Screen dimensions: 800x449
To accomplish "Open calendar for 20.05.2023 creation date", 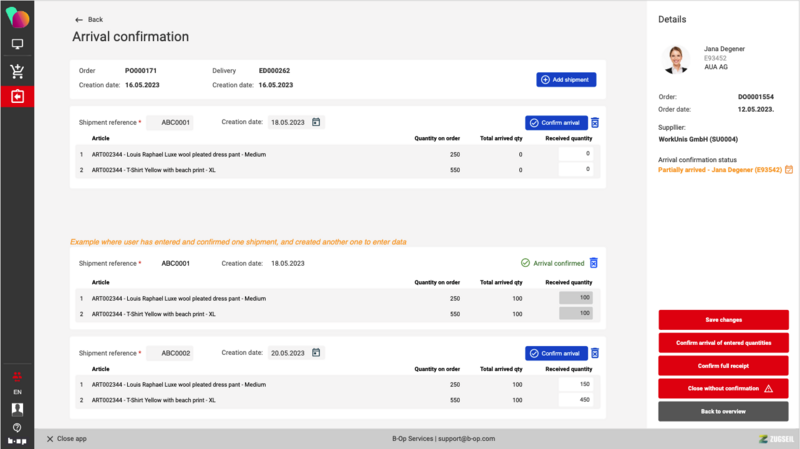I will coord(316,353).
